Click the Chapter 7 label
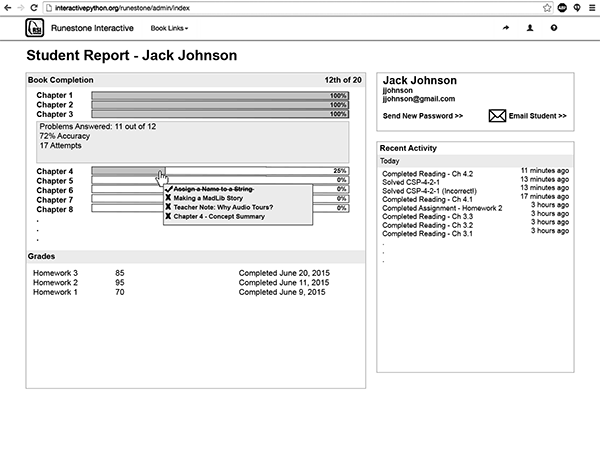The width and height of the screenshot is (600, 457). [x=55, y=200]
